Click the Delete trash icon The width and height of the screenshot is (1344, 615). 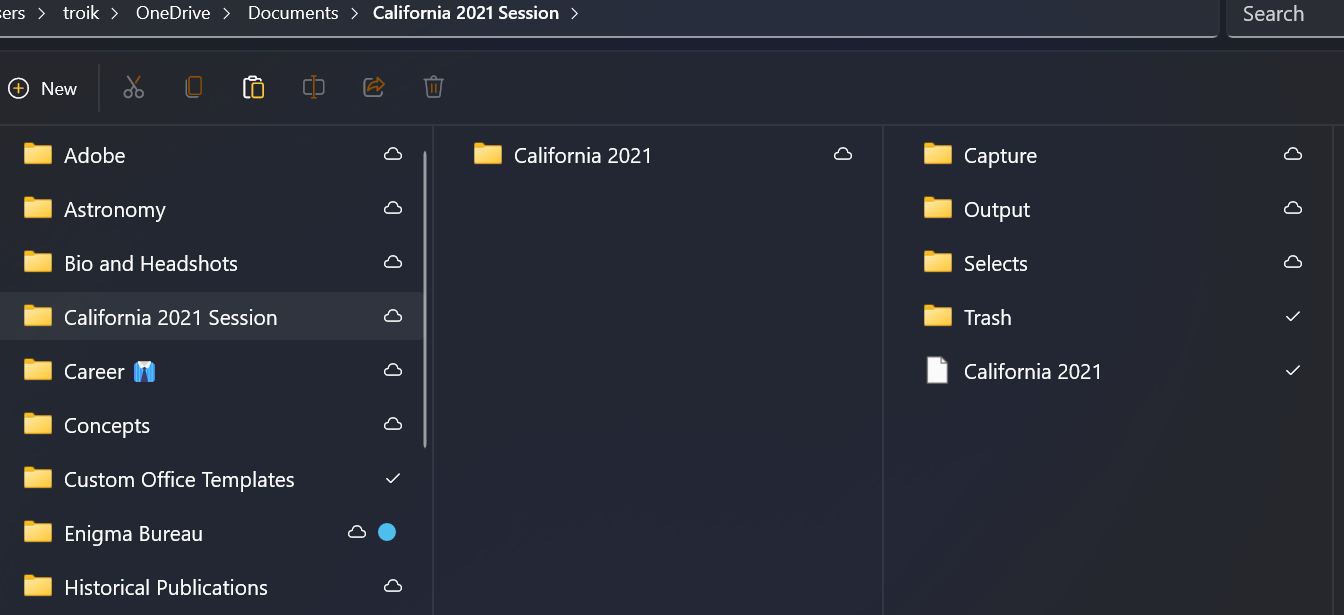[x=433, y=87]
